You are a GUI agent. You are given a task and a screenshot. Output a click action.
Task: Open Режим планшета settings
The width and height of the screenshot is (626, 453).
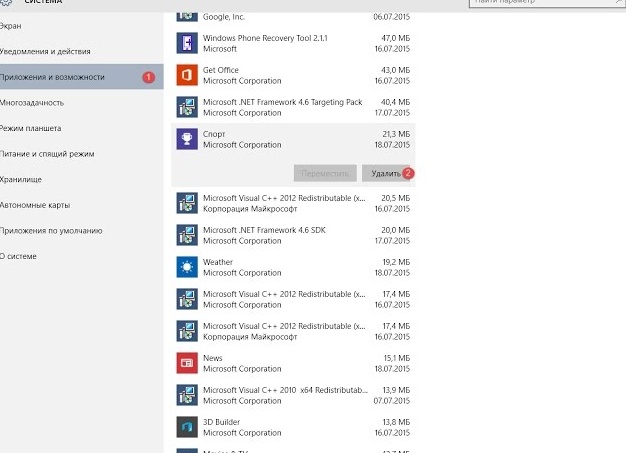point(81,128)
